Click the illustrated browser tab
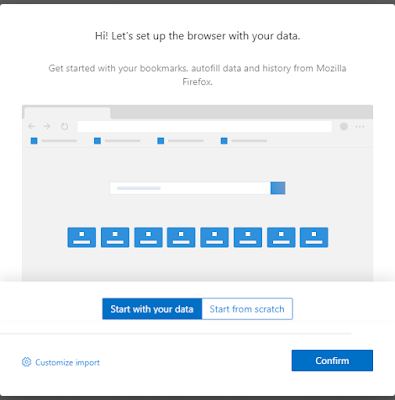This screenshot has height=400, width=395. coord(67,113)
